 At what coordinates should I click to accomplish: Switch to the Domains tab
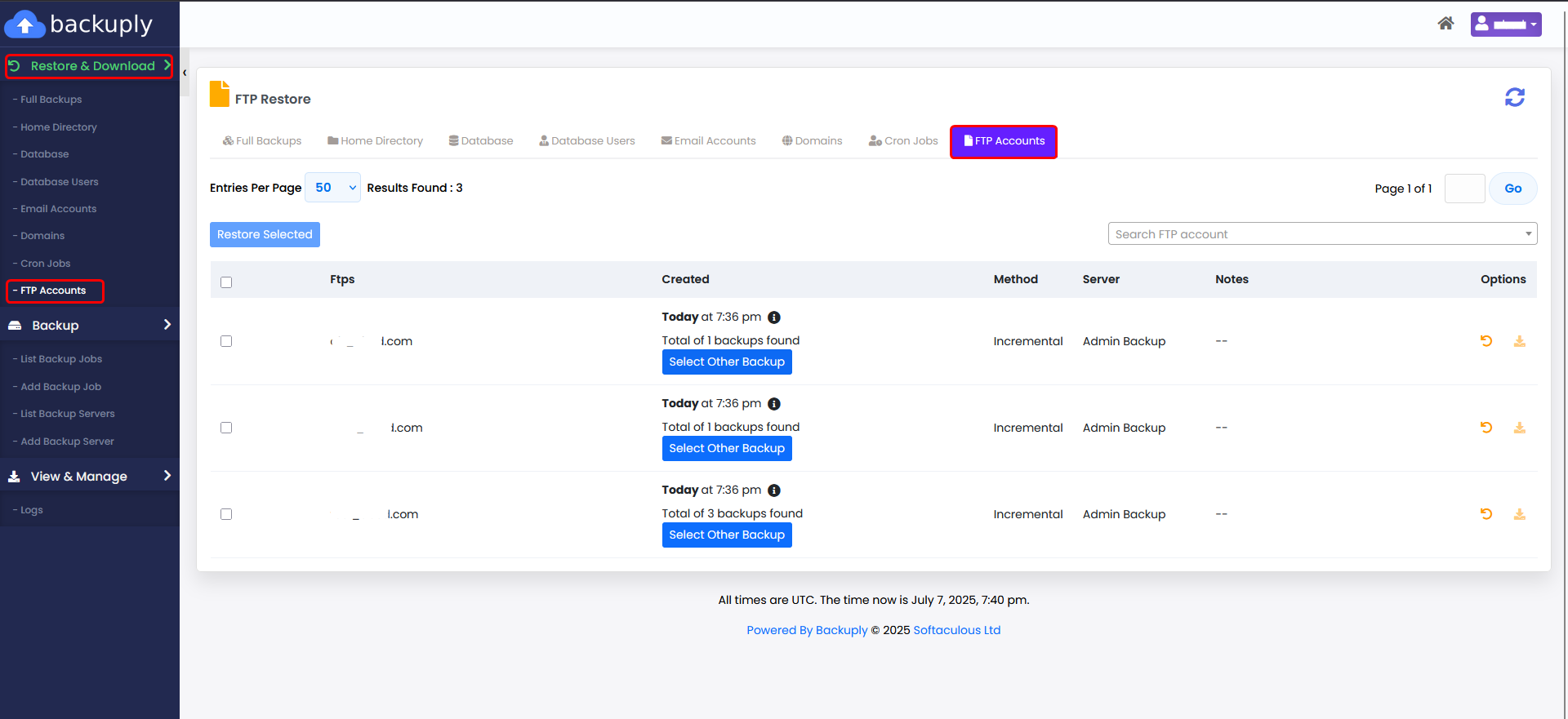click(x=812, y=141)
